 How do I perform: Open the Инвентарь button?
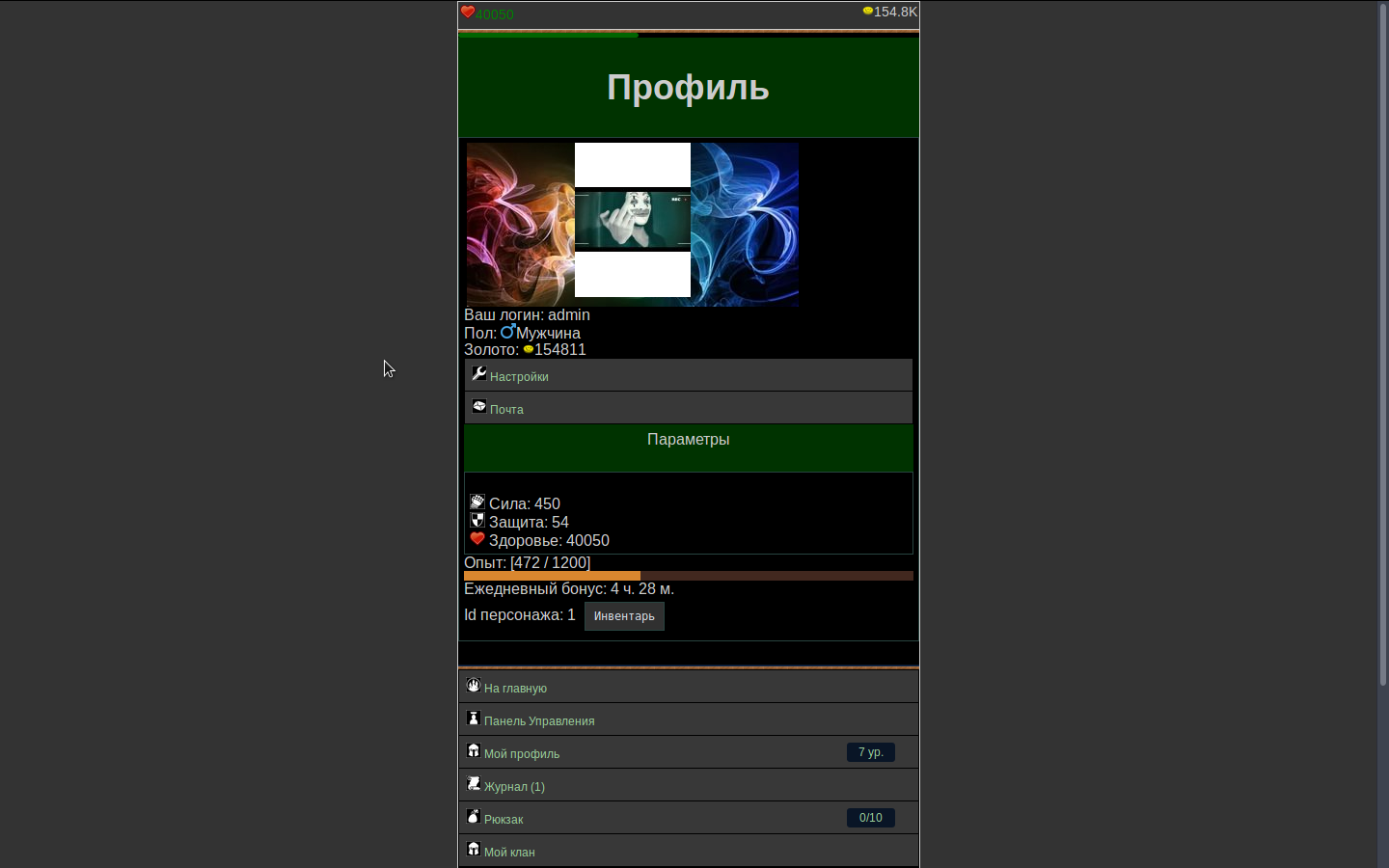624,616
